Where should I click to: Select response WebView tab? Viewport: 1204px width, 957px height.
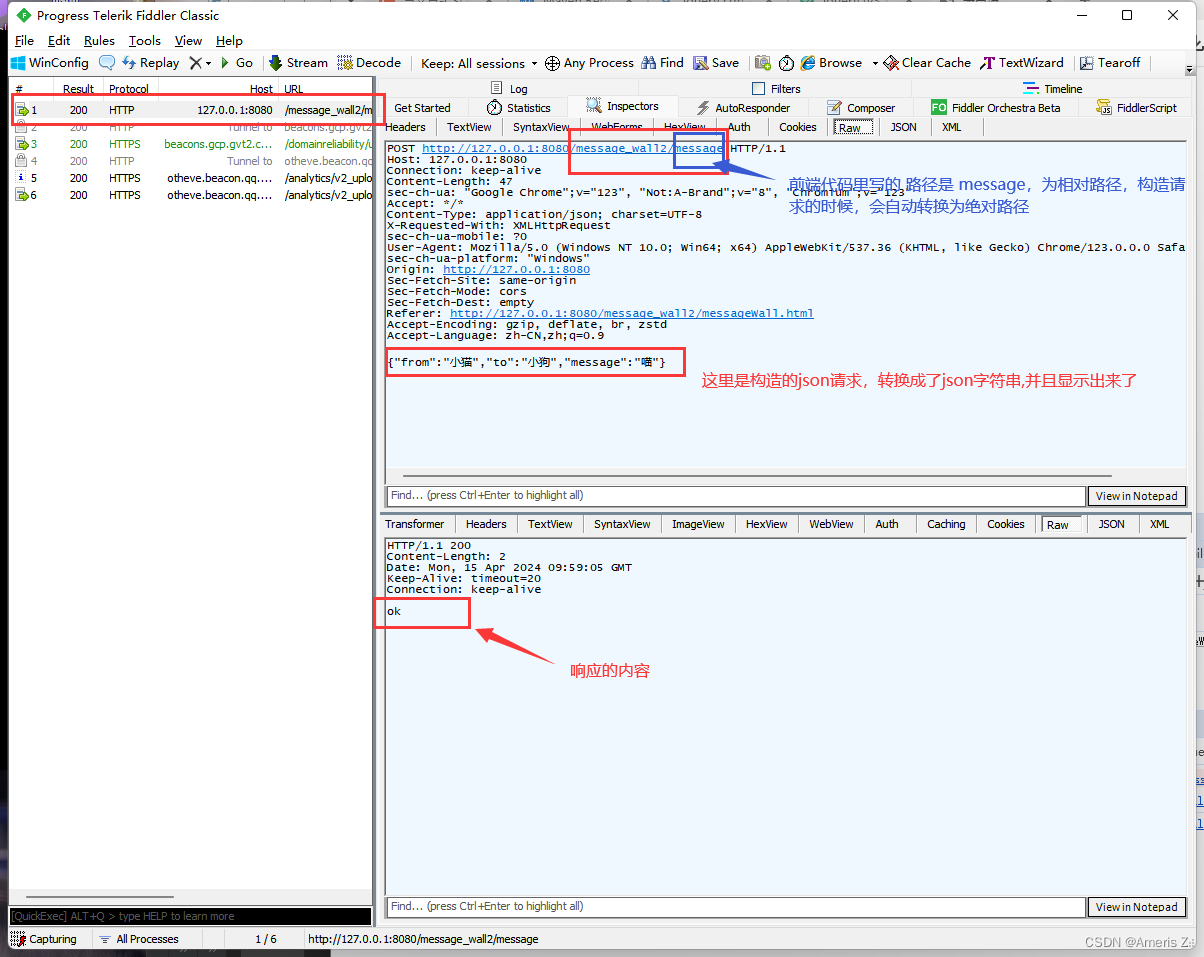pos(831,524)
